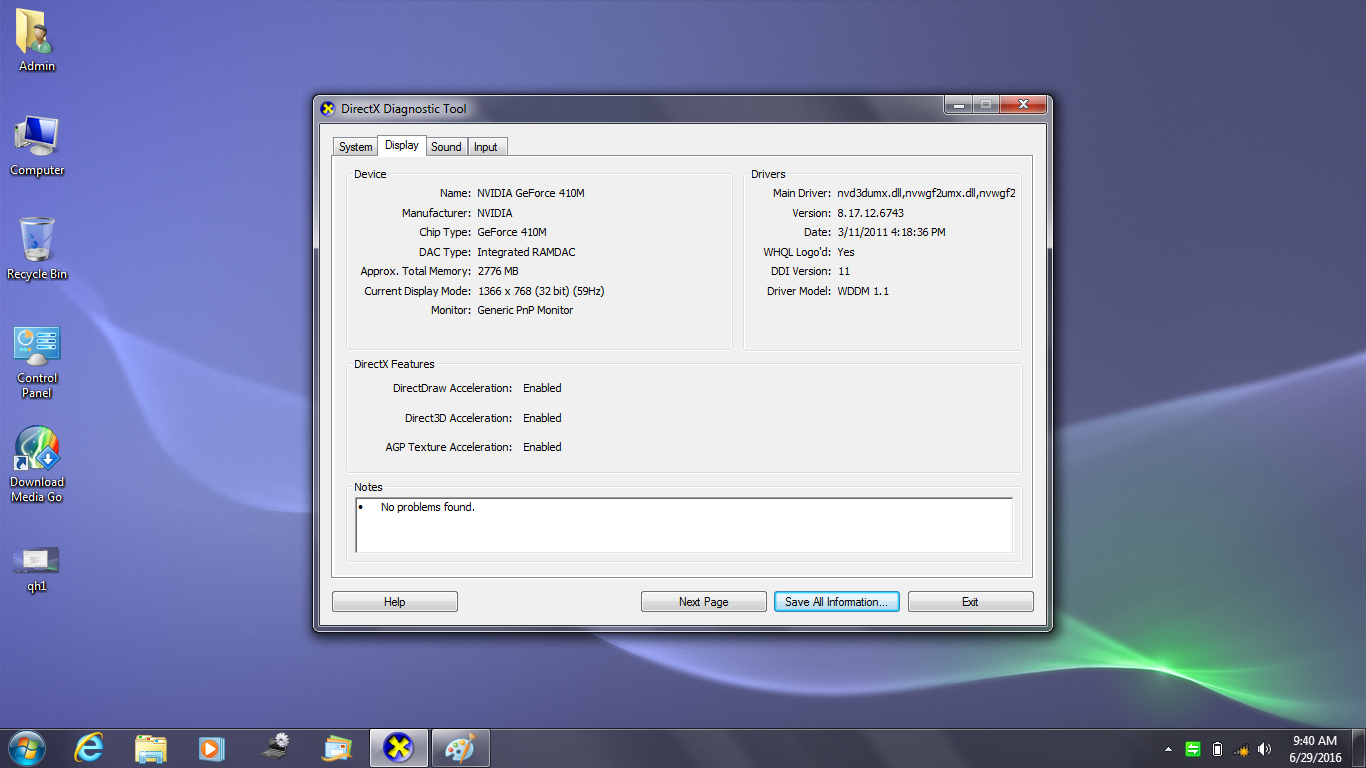Click '1366 x 768 (32 bit) (59Hz)' text
Viewport: 1366px width, 768px height.
(541, 291)
